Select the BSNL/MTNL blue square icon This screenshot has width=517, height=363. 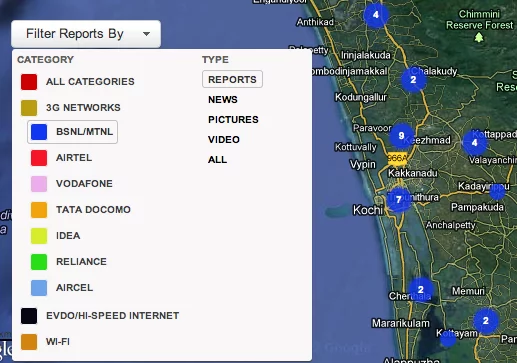(39, 132)
